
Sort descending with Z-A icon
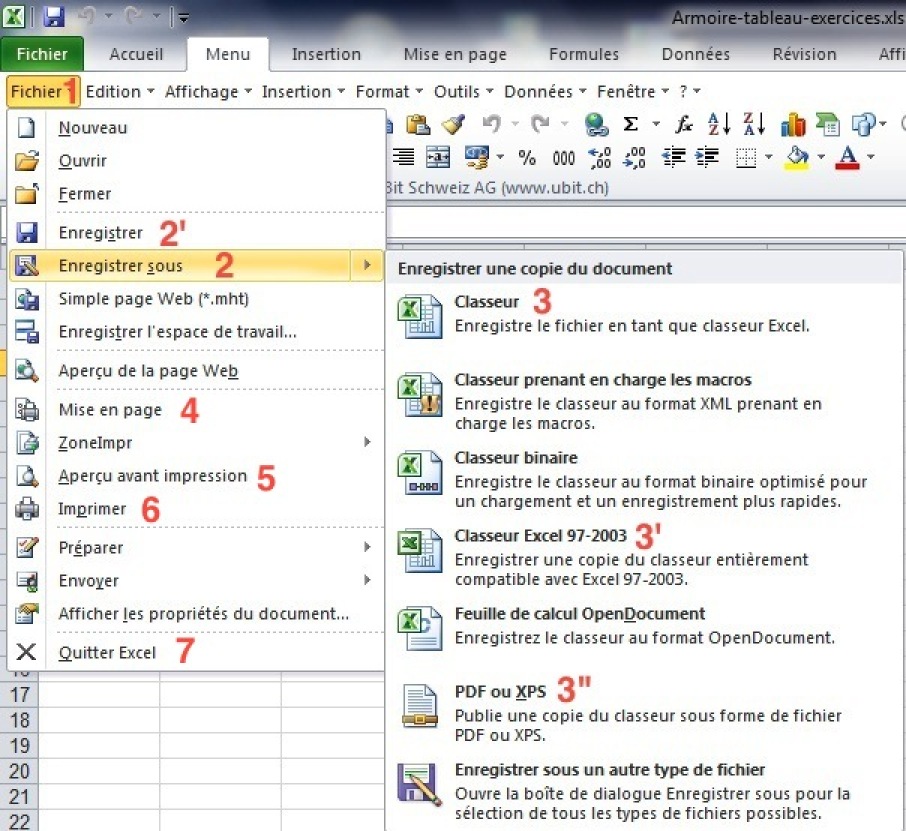[754, 124]
